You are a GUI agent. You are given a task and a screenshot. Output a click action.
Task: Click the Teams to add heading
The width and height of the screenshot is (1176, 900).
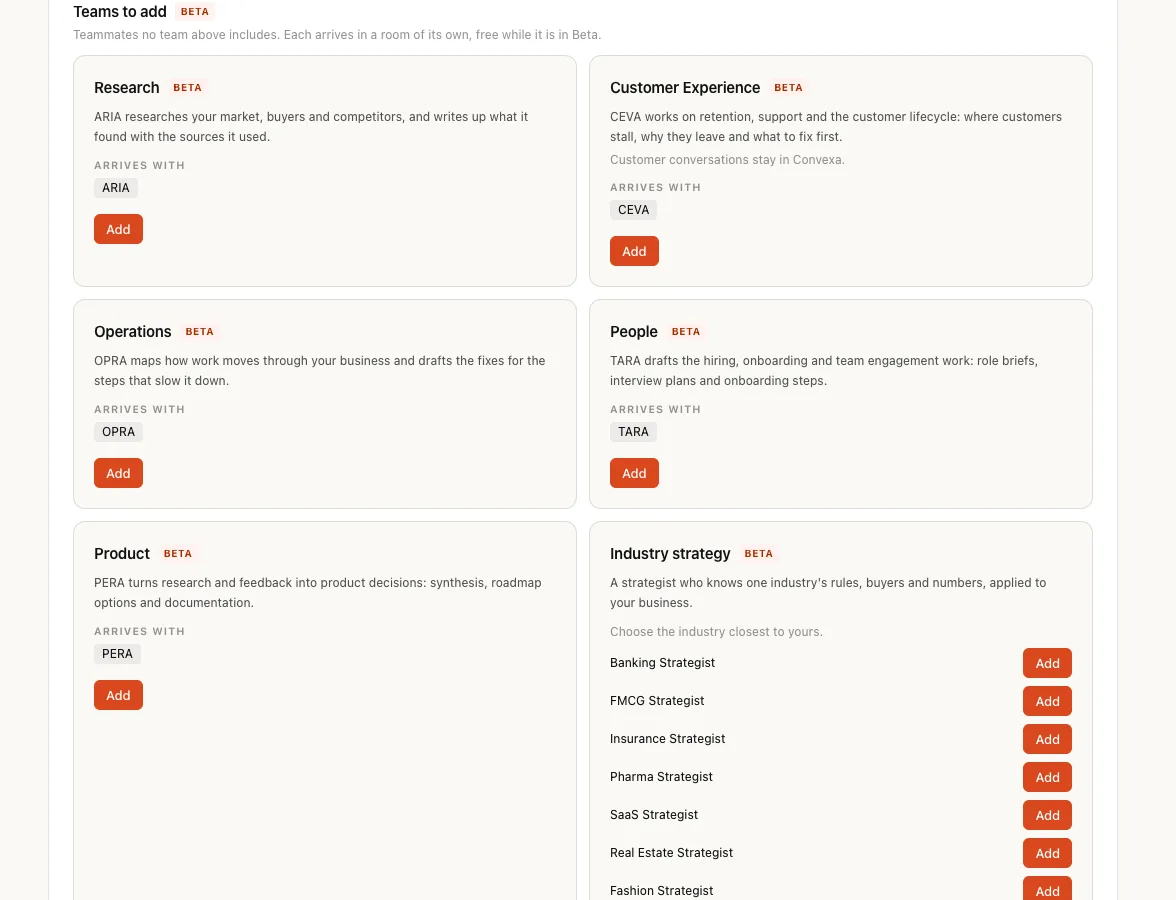tap(120, 12)
